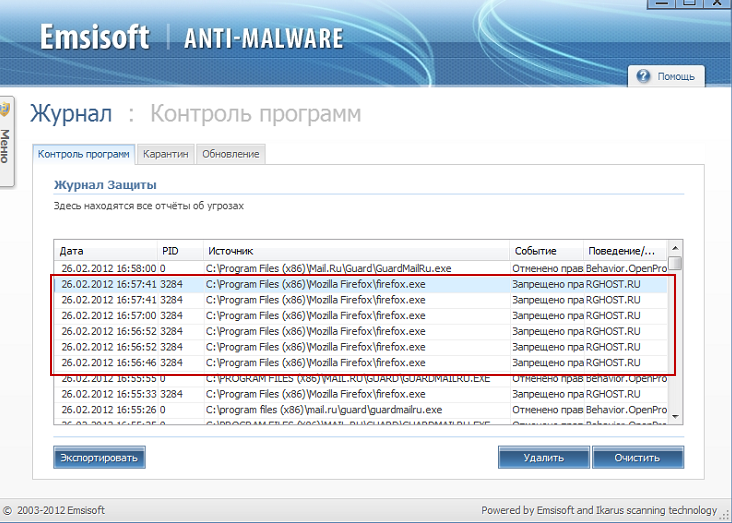Click firefox.exe path in the 16:57:00 row
The height and width of the screenshot is (523, 732).
pyautogui.click(x=316, y=316)
